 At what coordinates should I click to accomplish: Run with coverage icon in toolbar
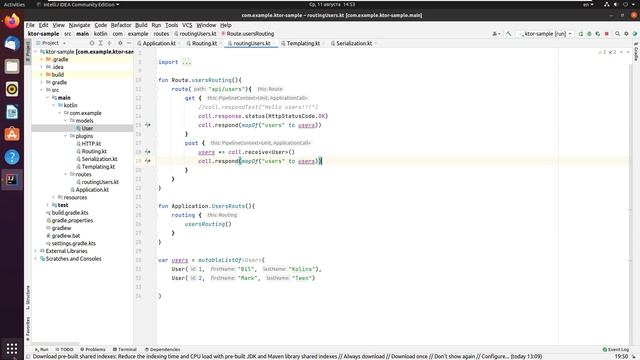[x=598, y=34]
